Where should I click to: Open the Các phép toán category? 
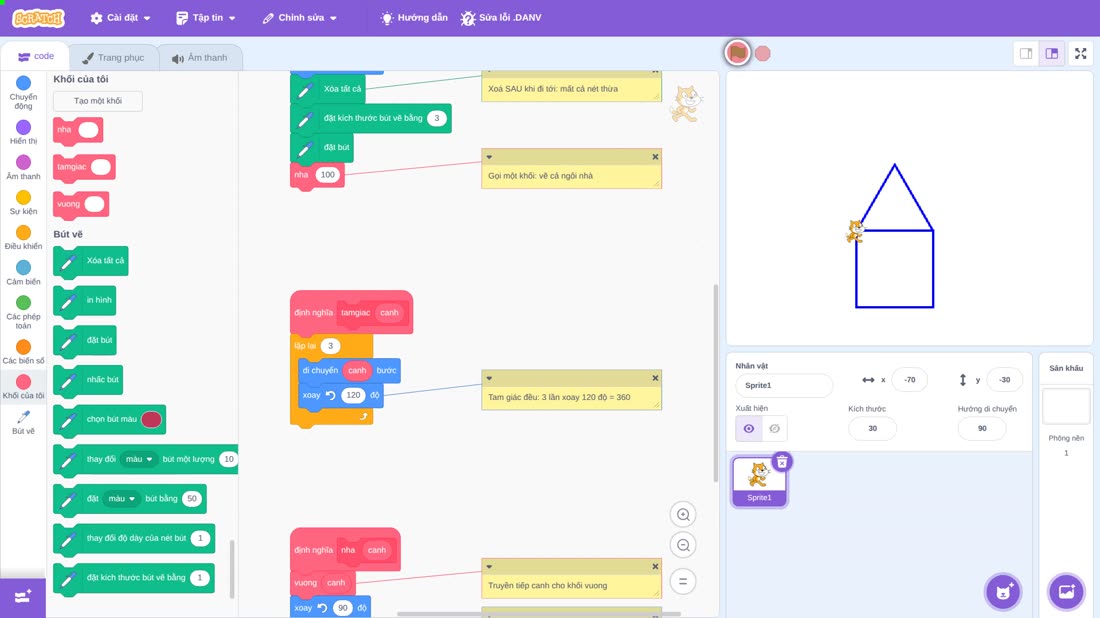coord(23,312)
